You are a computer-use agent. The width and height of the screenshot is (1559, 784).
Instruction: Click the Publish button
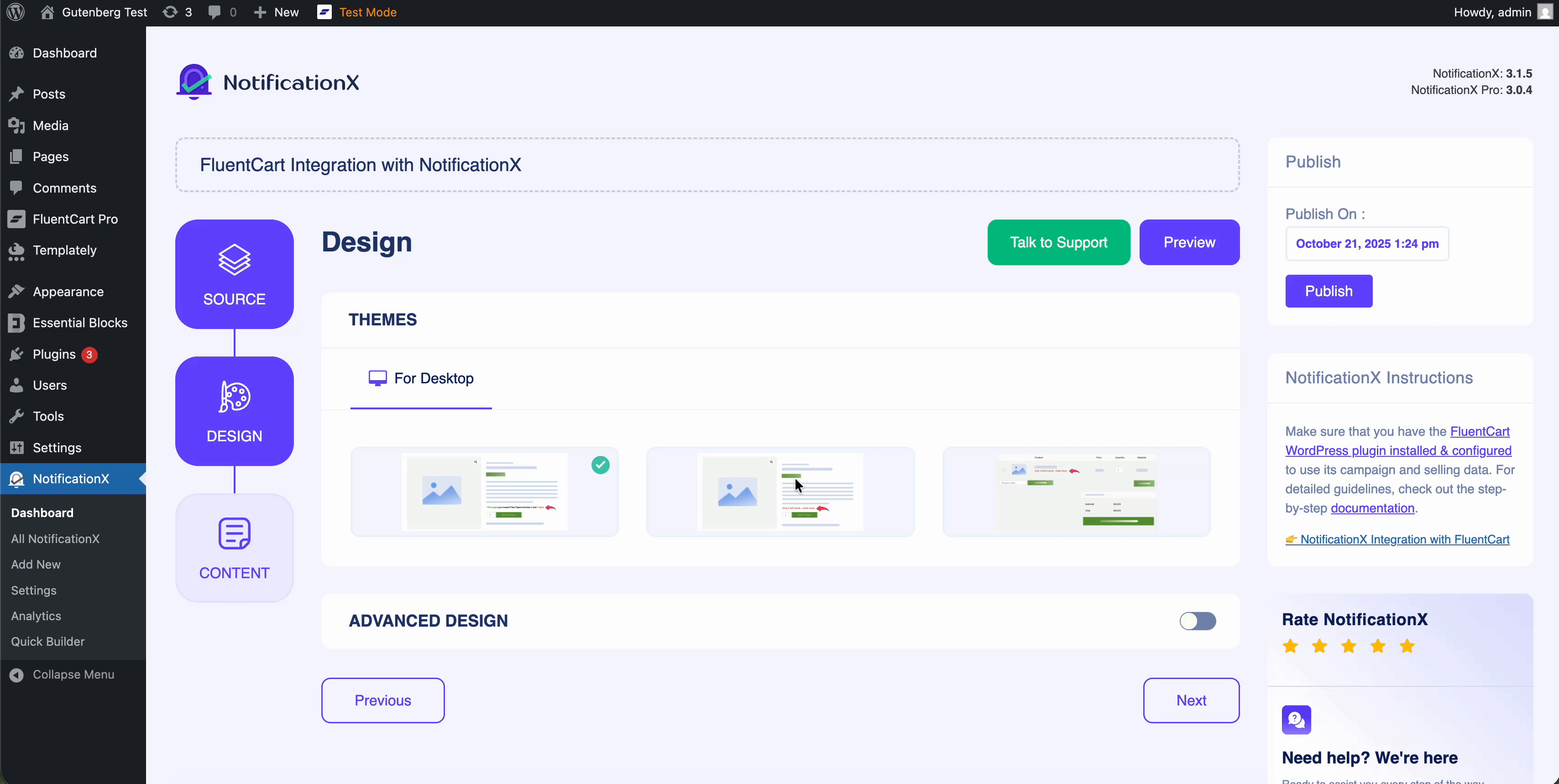pyautogui.click(x=1329, y=290)
